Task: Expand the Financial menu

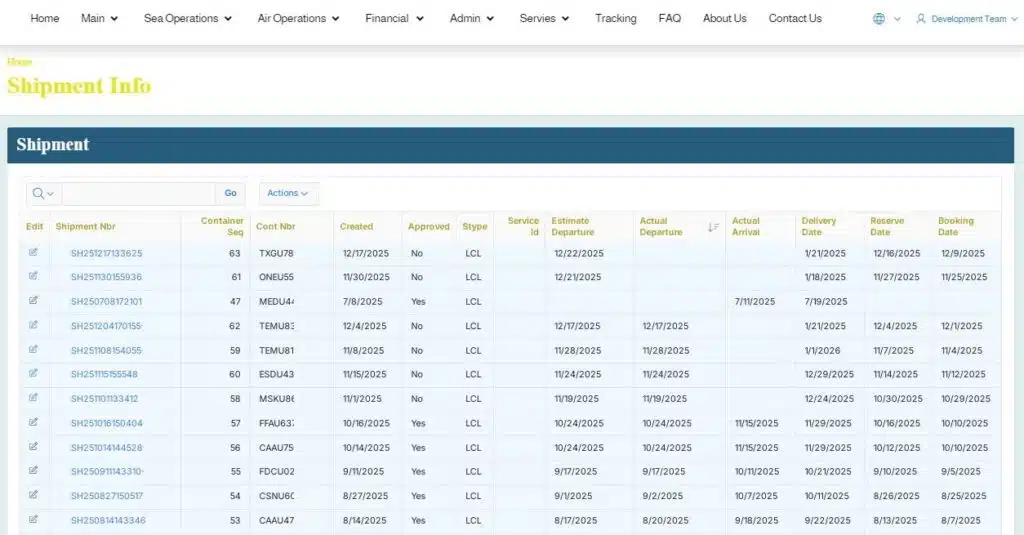Action: [394, 18]
